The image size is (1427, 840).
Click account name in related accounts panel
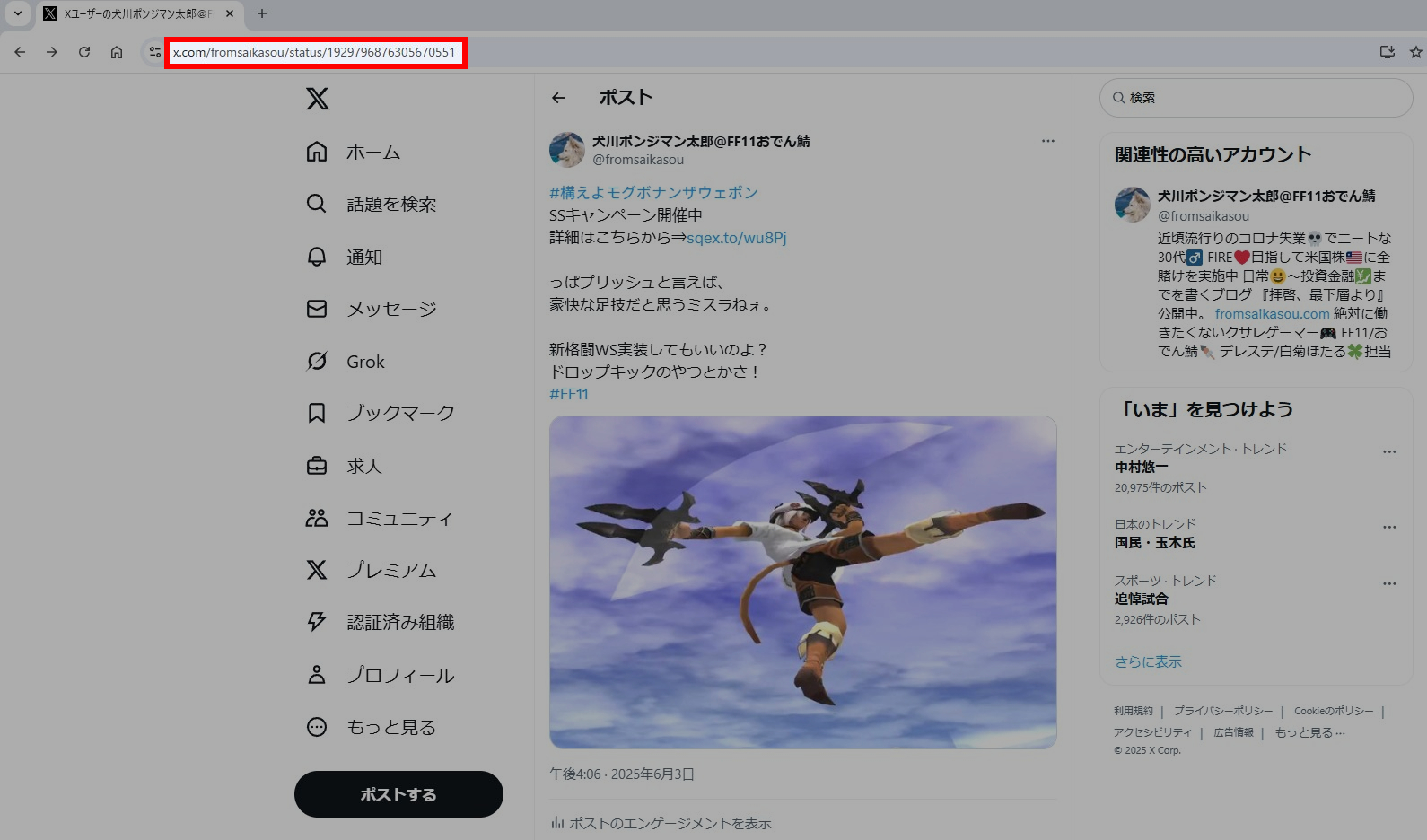[x=1266, y=196]
